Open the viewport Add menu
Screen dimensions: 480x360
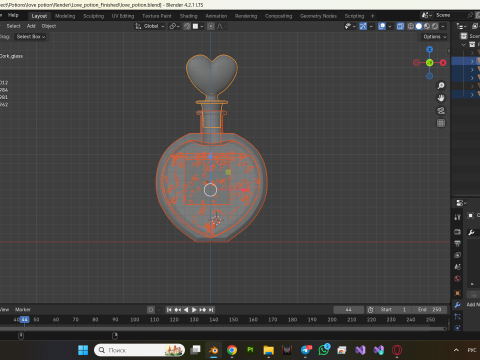pos(31,26)
